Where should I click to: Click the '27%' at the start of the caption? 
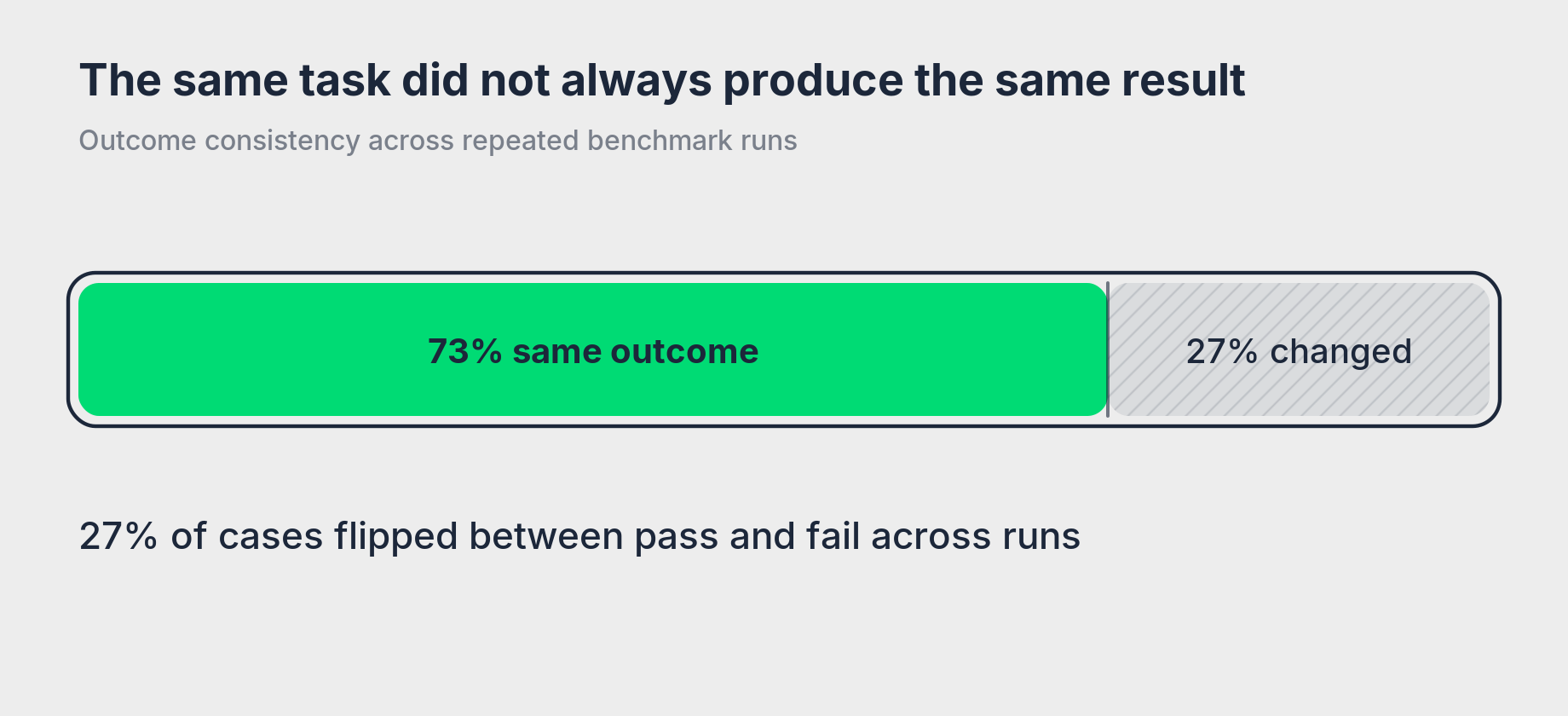click(118, 537)
